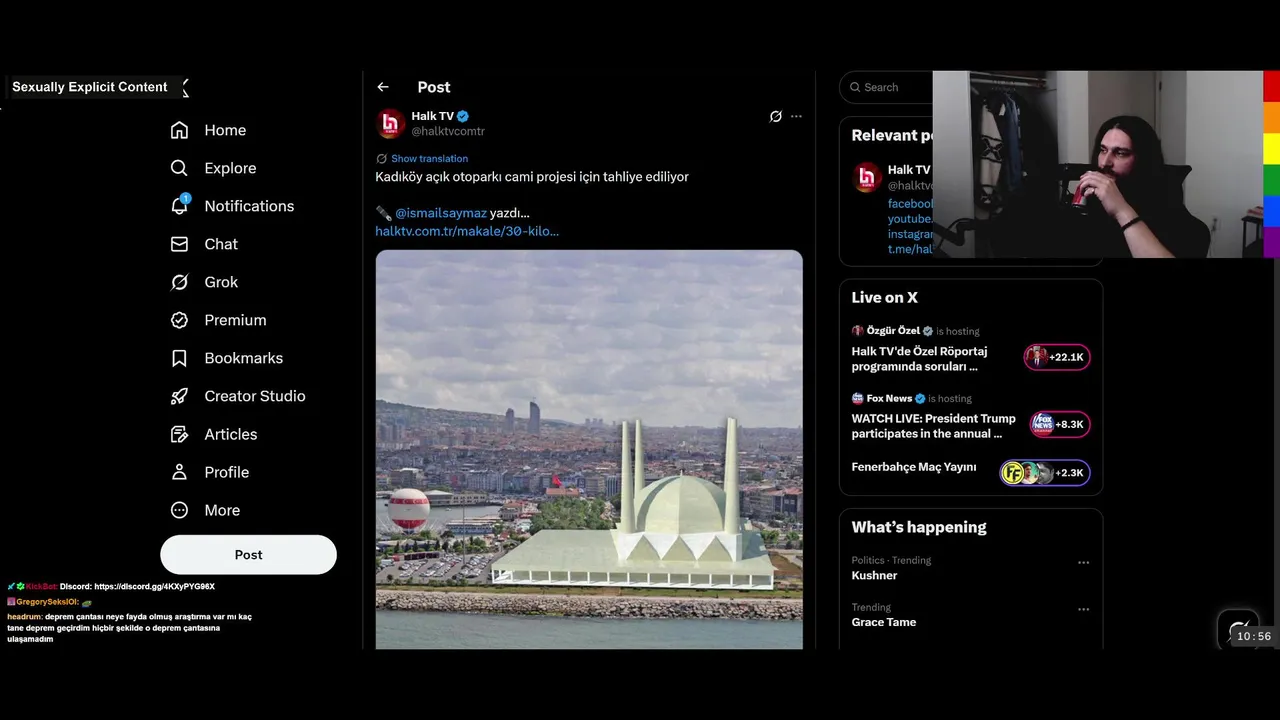This screenshot has height=720, width=1280.
Task: Open the options menu for Kushner trend
Action: (1083, 562)
